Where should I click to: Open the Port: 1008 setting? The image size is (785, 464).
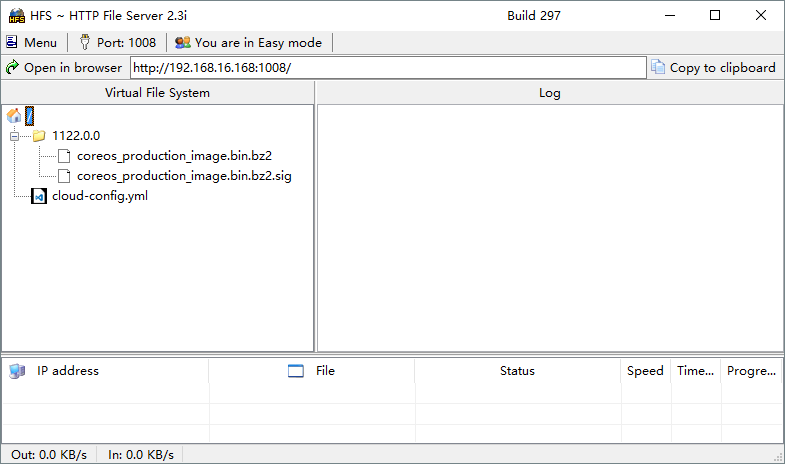(x=118, y=43)
